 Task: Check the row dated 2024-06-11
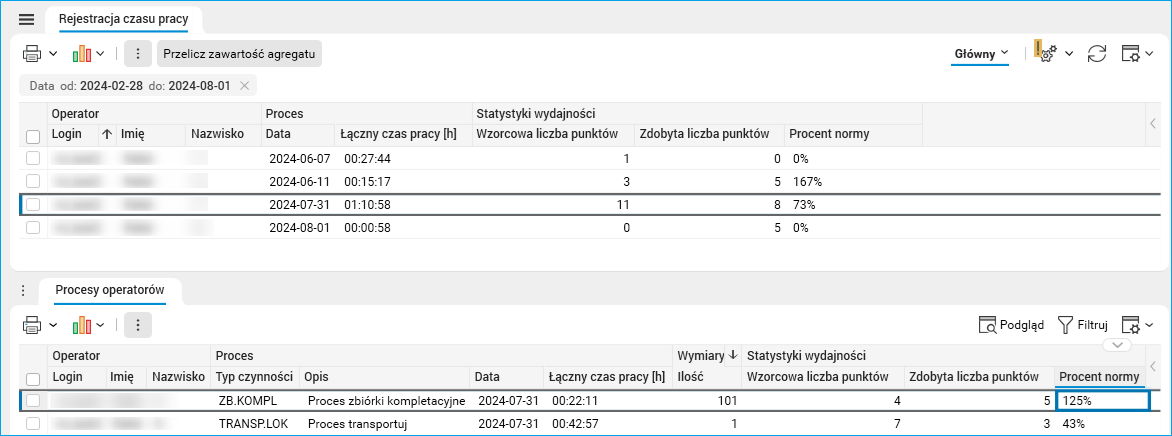(33, 181)
